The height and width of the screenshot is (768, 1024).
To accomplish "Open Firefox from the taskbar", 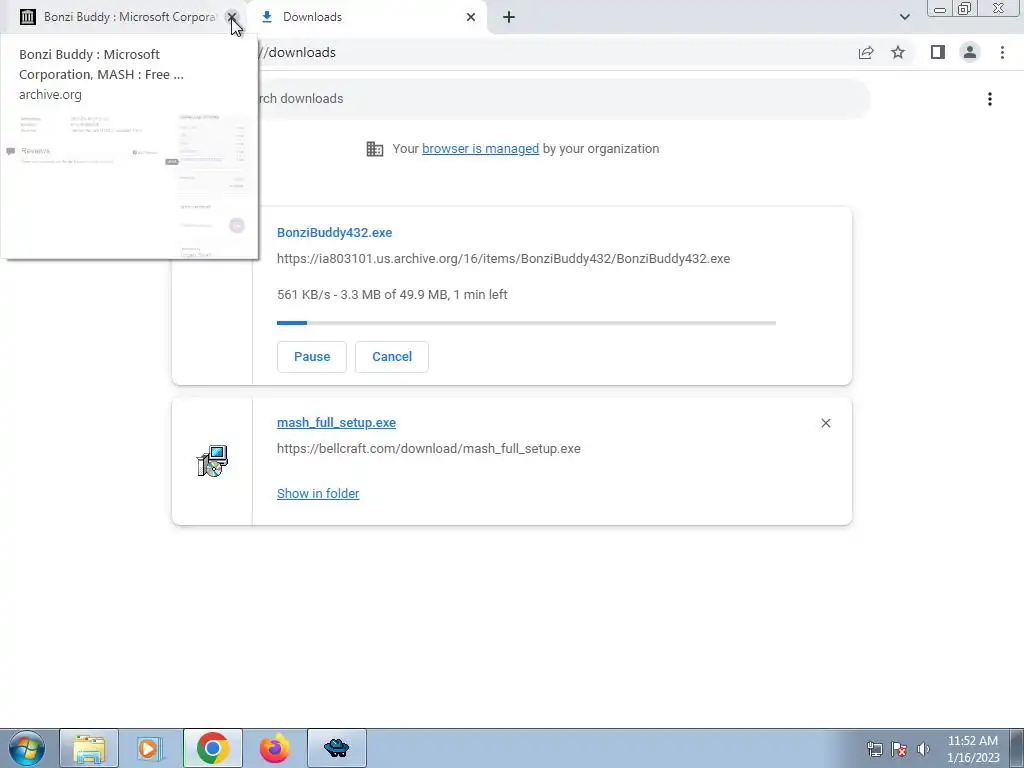I will [274, 748].
